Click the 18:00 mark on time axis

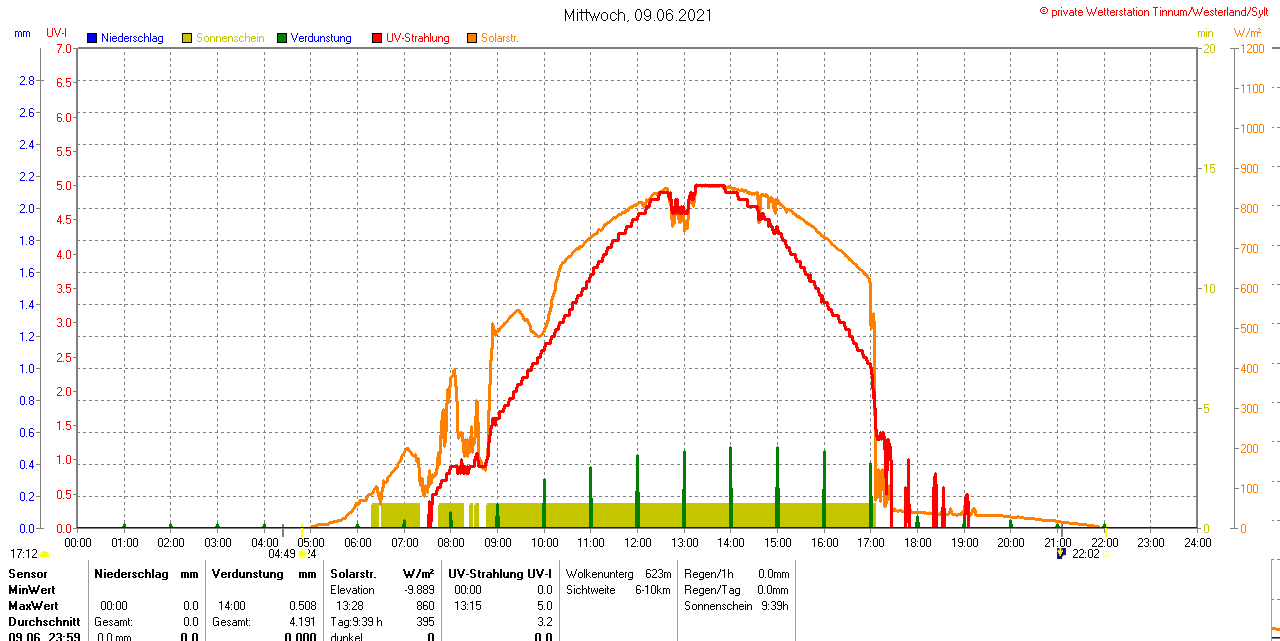(x=917, y=542)
